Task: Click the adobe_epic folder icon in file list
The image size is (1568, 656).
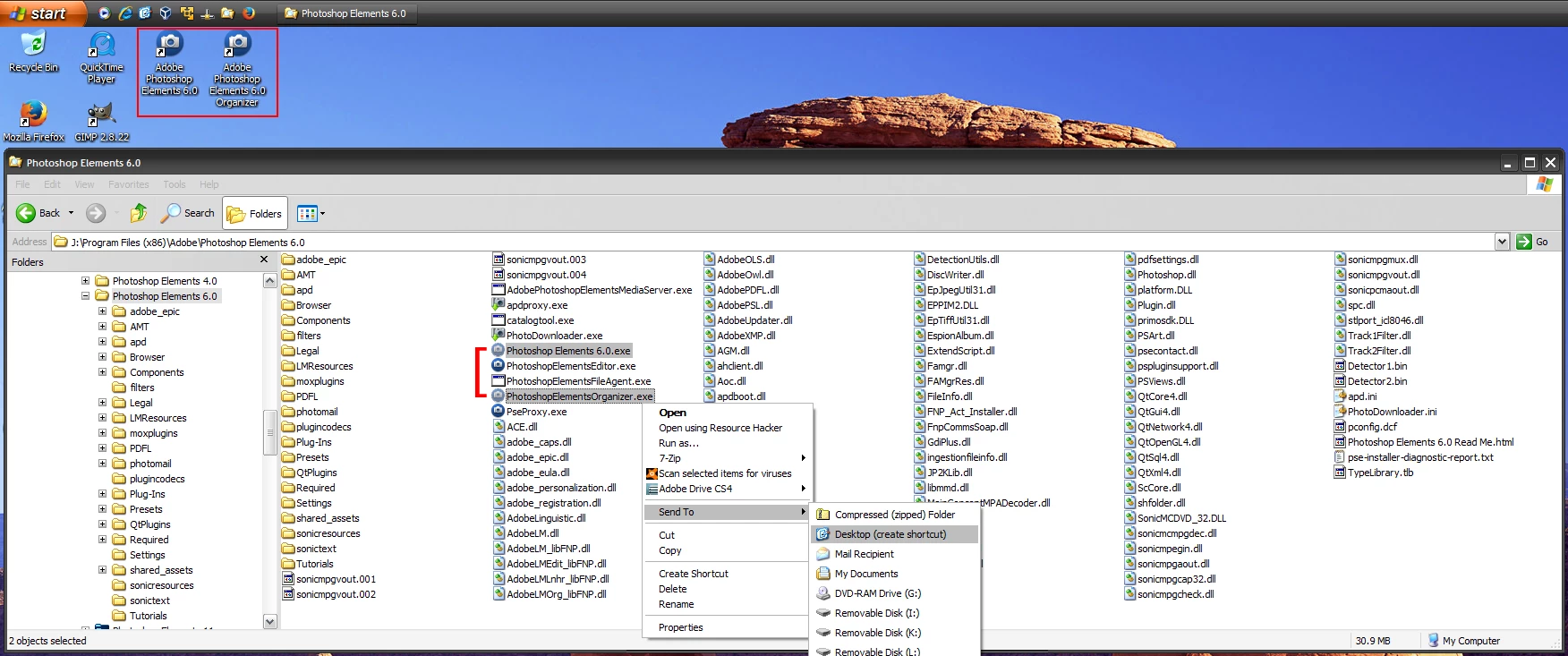Action: pos(288,260)
